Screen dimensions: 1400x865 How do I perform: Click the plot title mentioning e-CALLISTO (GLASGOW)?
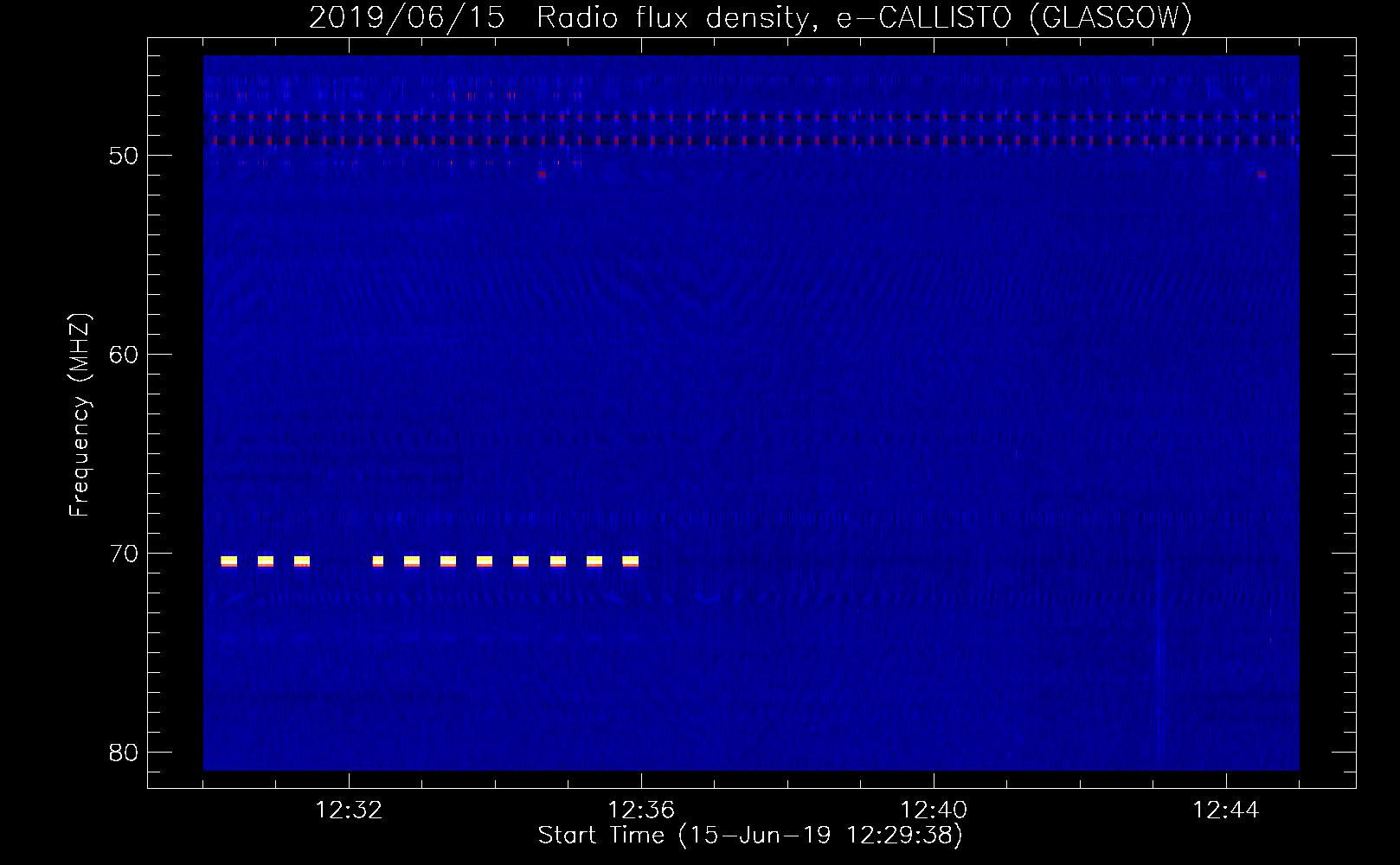(x=750, y=17)
